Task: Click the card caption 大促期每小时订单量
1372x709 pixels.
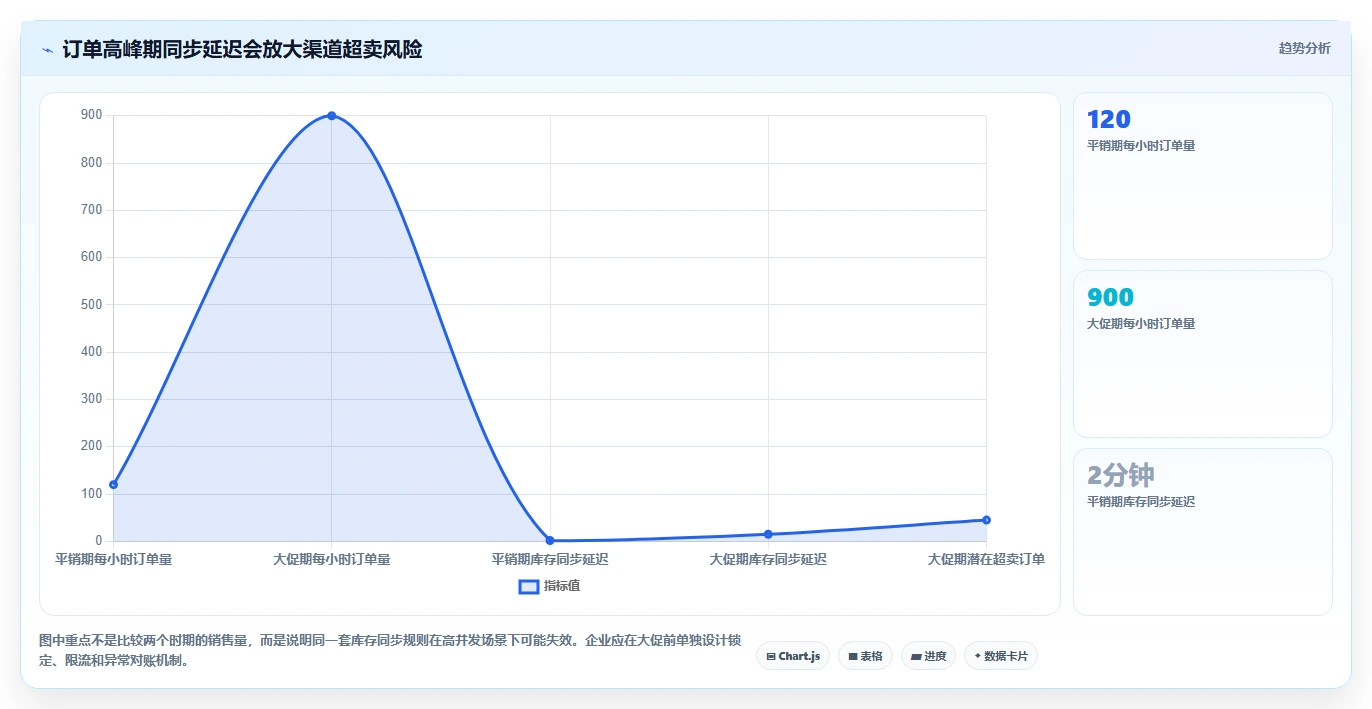Action: tap(1141, 324)
